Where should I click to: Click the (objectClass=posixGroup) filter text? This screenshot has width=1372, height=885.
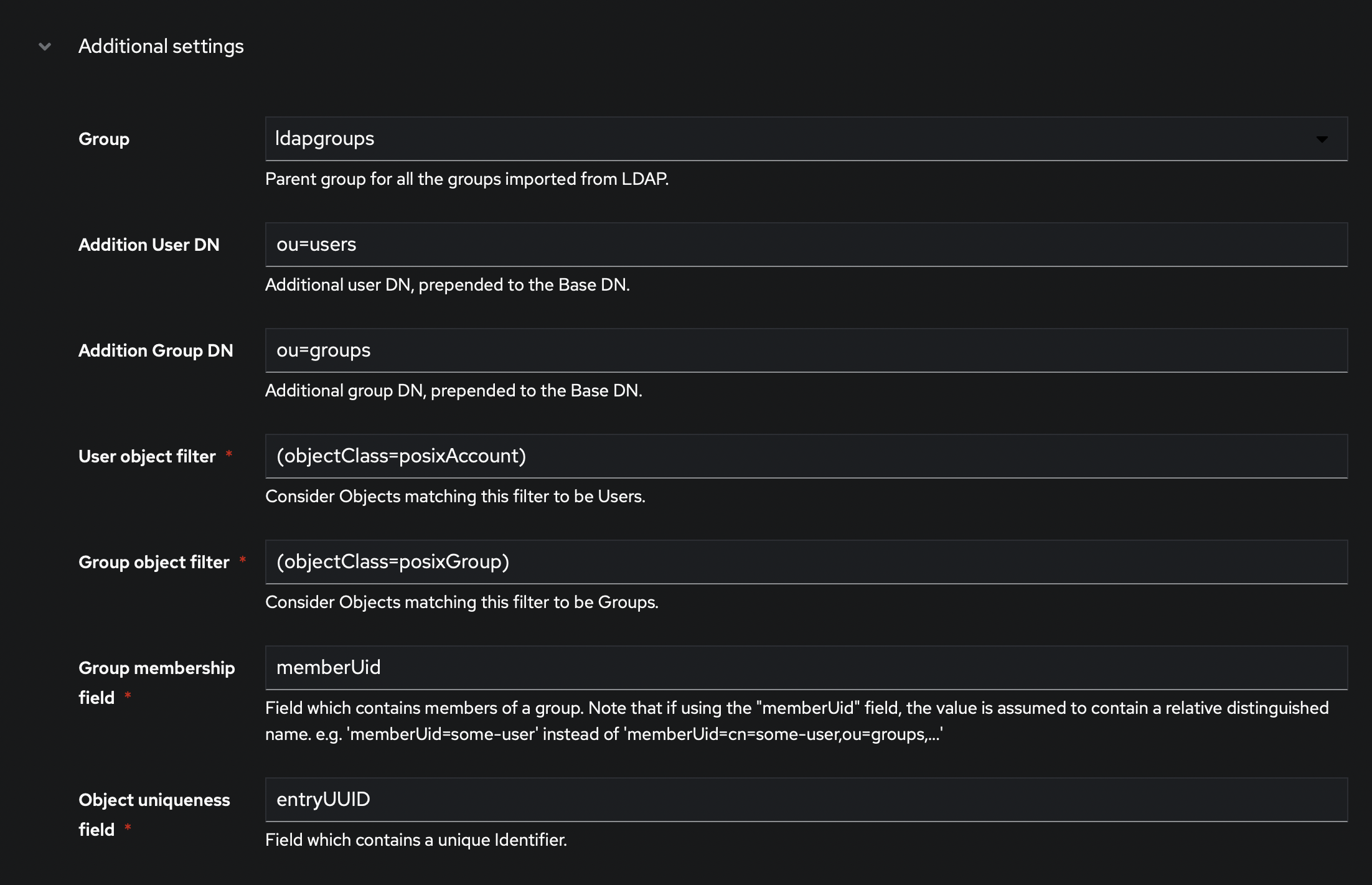393,561
